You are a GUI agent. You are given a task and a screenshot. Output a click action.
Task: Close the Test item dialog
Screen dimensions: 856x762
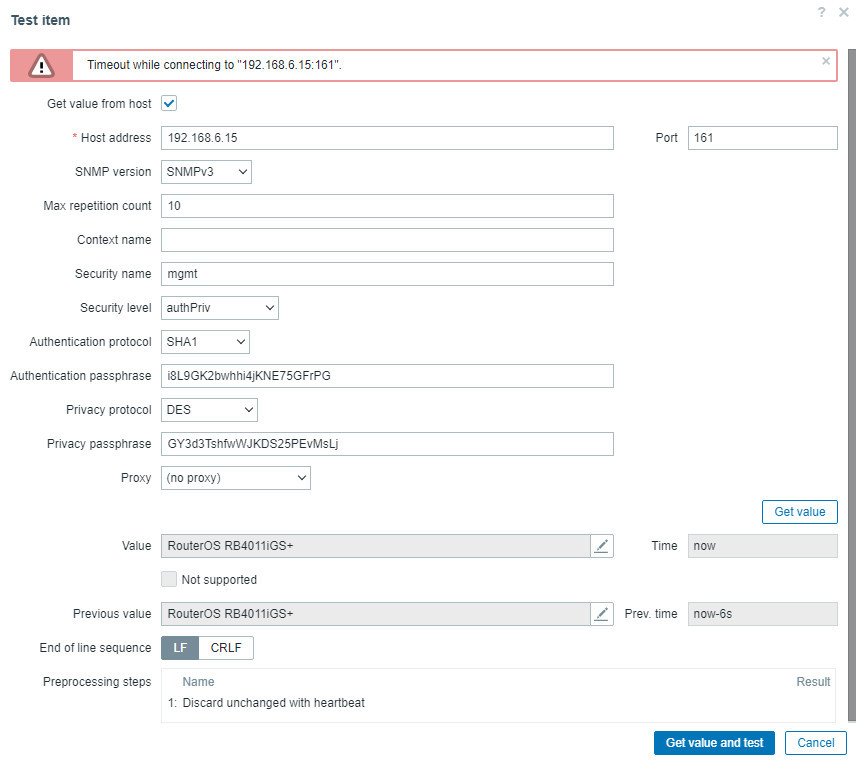pos(844,12)
